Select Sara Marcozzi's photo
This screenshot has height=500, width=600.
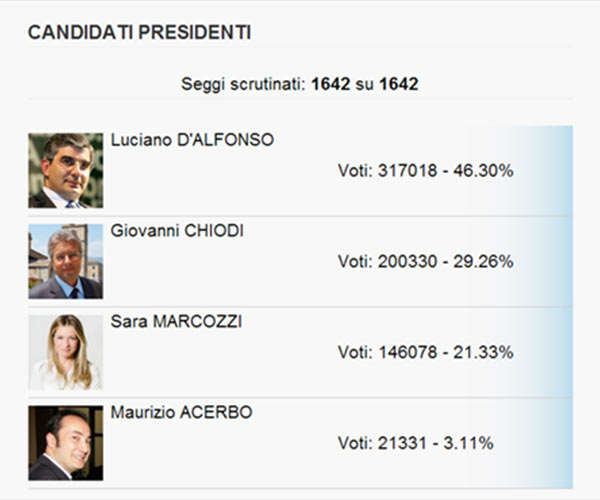(65, 352)
